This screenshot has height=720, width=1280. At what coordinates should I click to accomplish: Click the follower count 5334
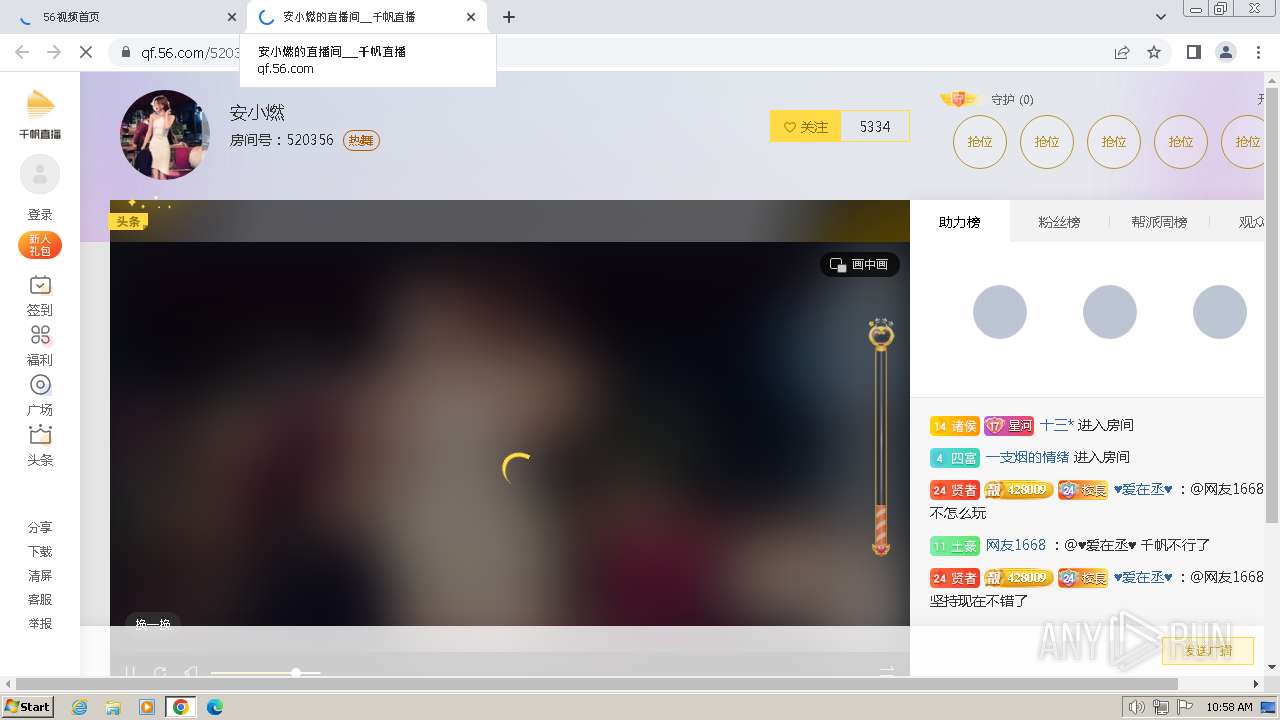[875, 126]
